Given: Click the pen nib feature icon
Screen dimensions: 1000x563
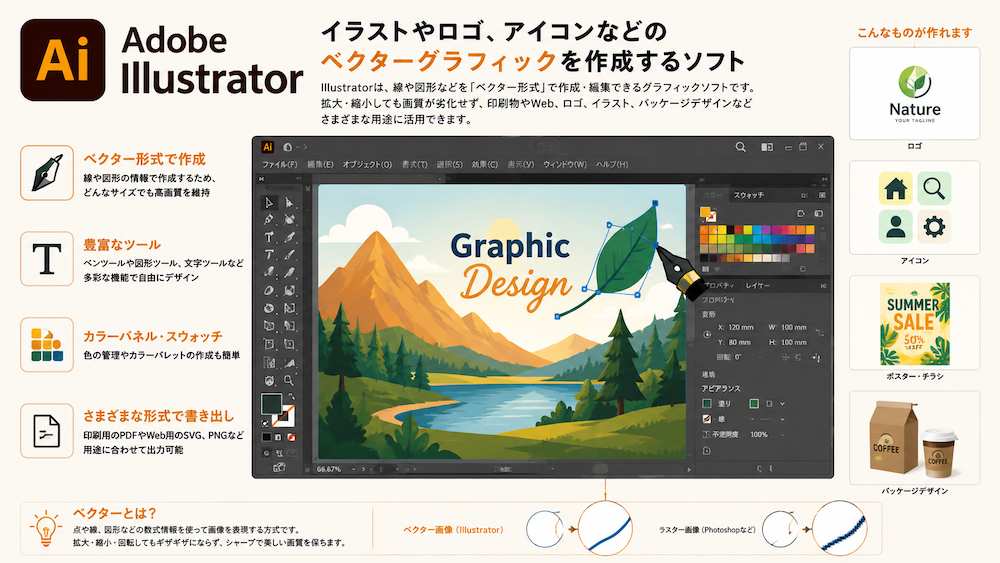Looking at the screenshot, I should pos(47,173).
